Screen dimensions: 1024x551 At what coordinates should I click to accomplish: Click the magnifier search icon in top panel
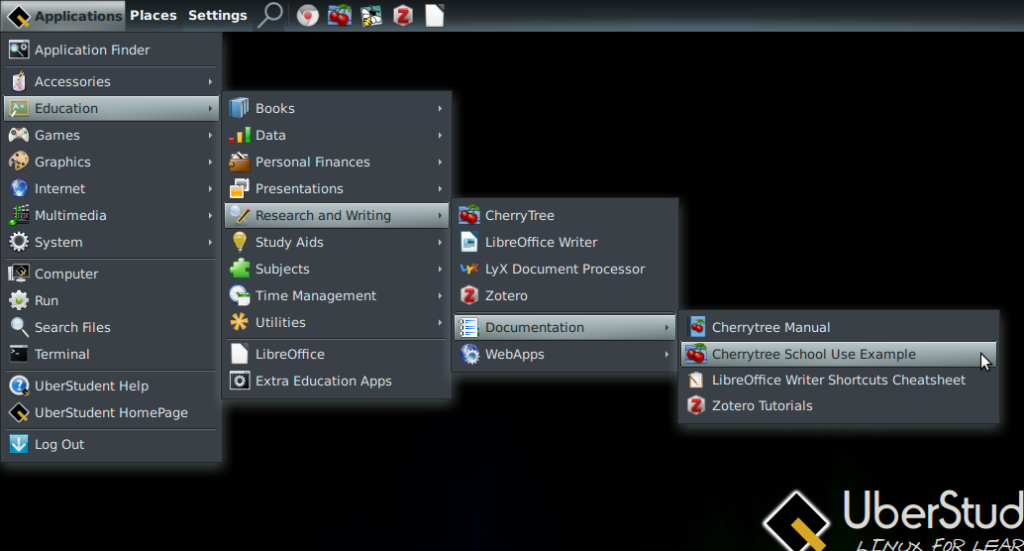click(270, 15)
